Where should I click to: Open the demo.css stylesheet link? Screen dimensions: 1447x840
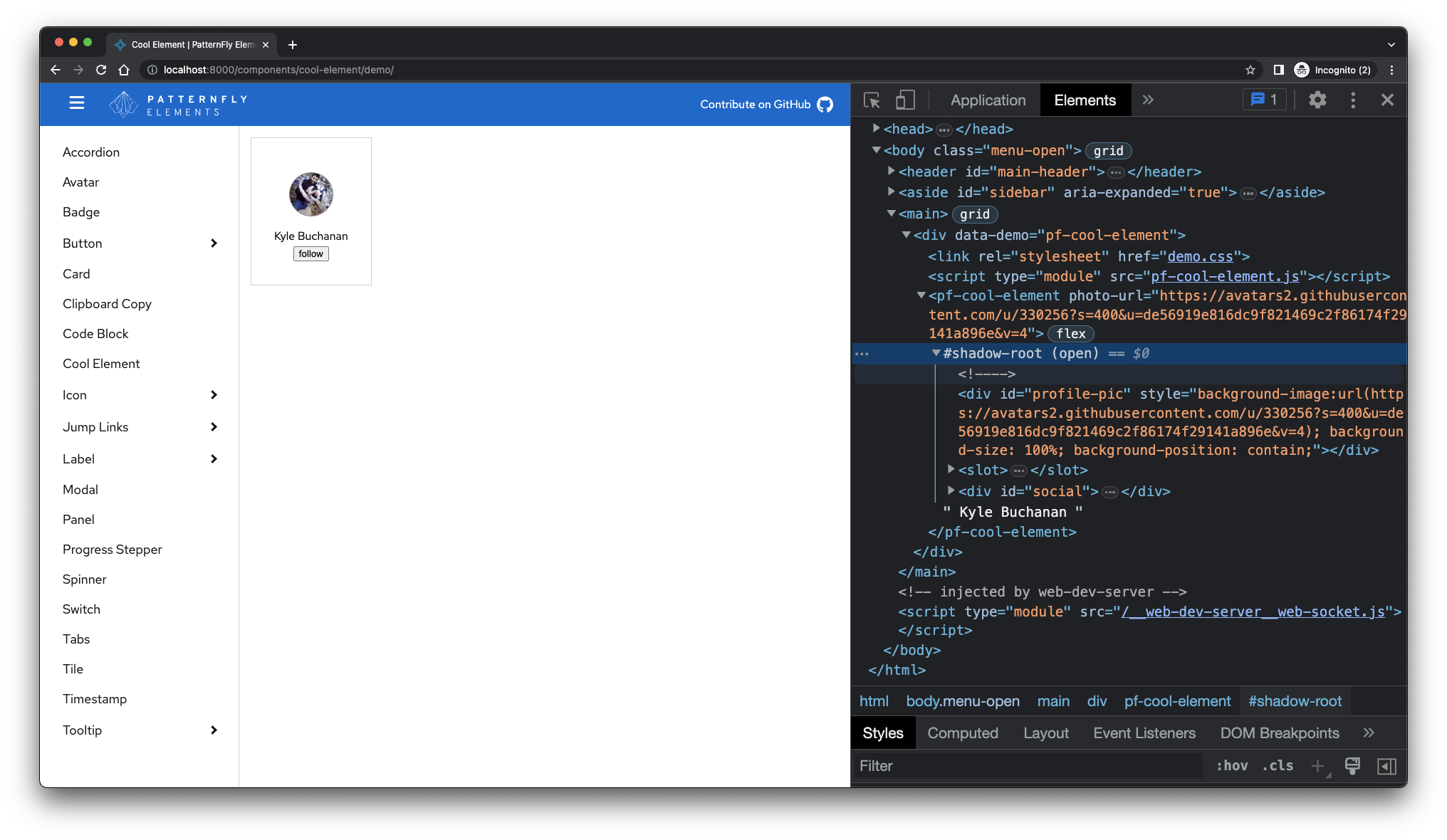point(1201,257)
